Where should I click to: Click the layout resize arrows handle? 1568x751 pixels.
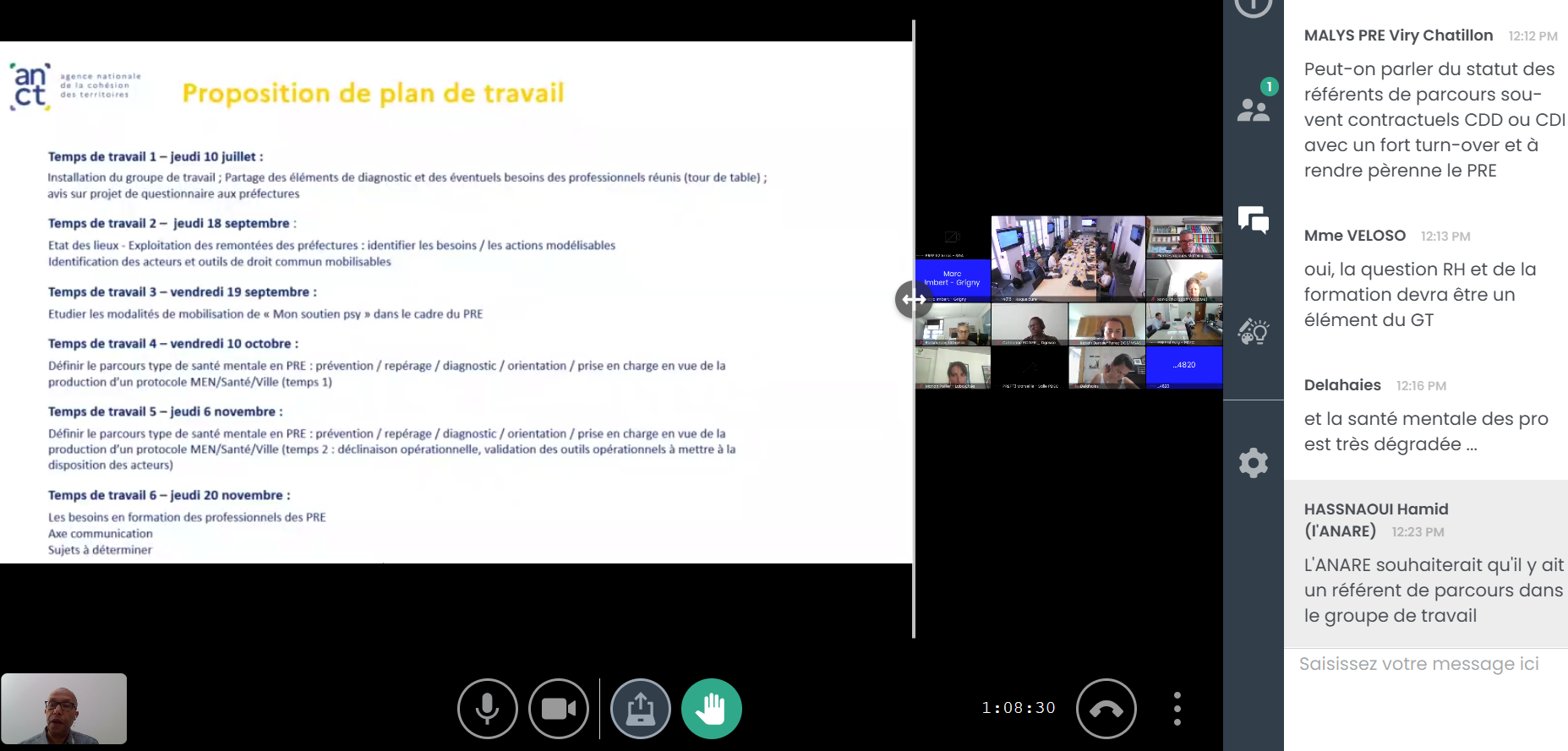[x=913, y=299]
